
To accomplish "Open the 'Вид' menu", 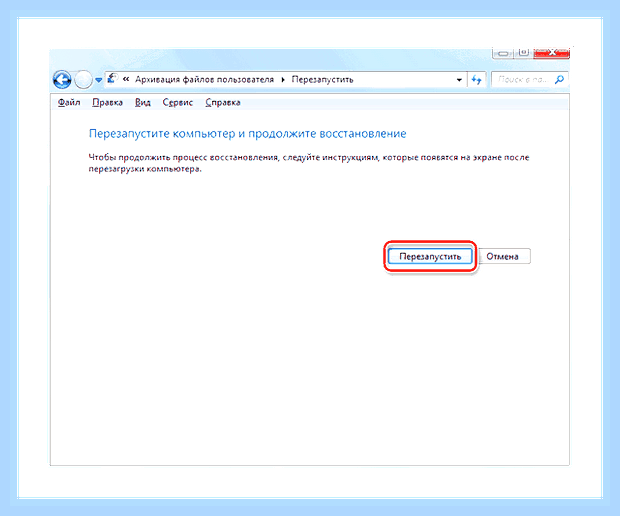I will point(143,102).
